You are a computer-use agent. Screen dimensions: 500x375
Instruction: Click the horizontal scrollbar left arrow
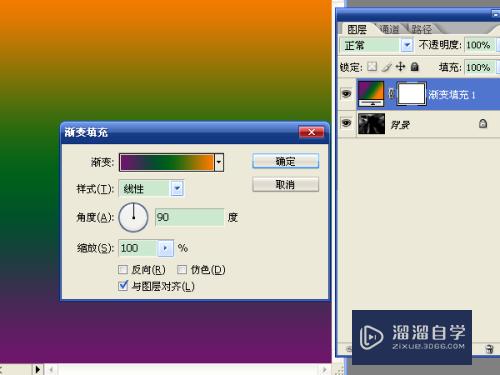click(51, 369)
